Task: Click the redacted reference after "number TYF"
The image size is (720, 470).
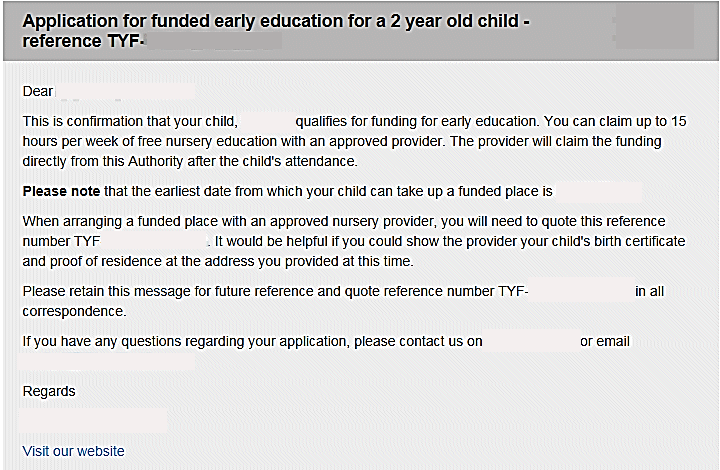Action: click(x=153, y=241)
